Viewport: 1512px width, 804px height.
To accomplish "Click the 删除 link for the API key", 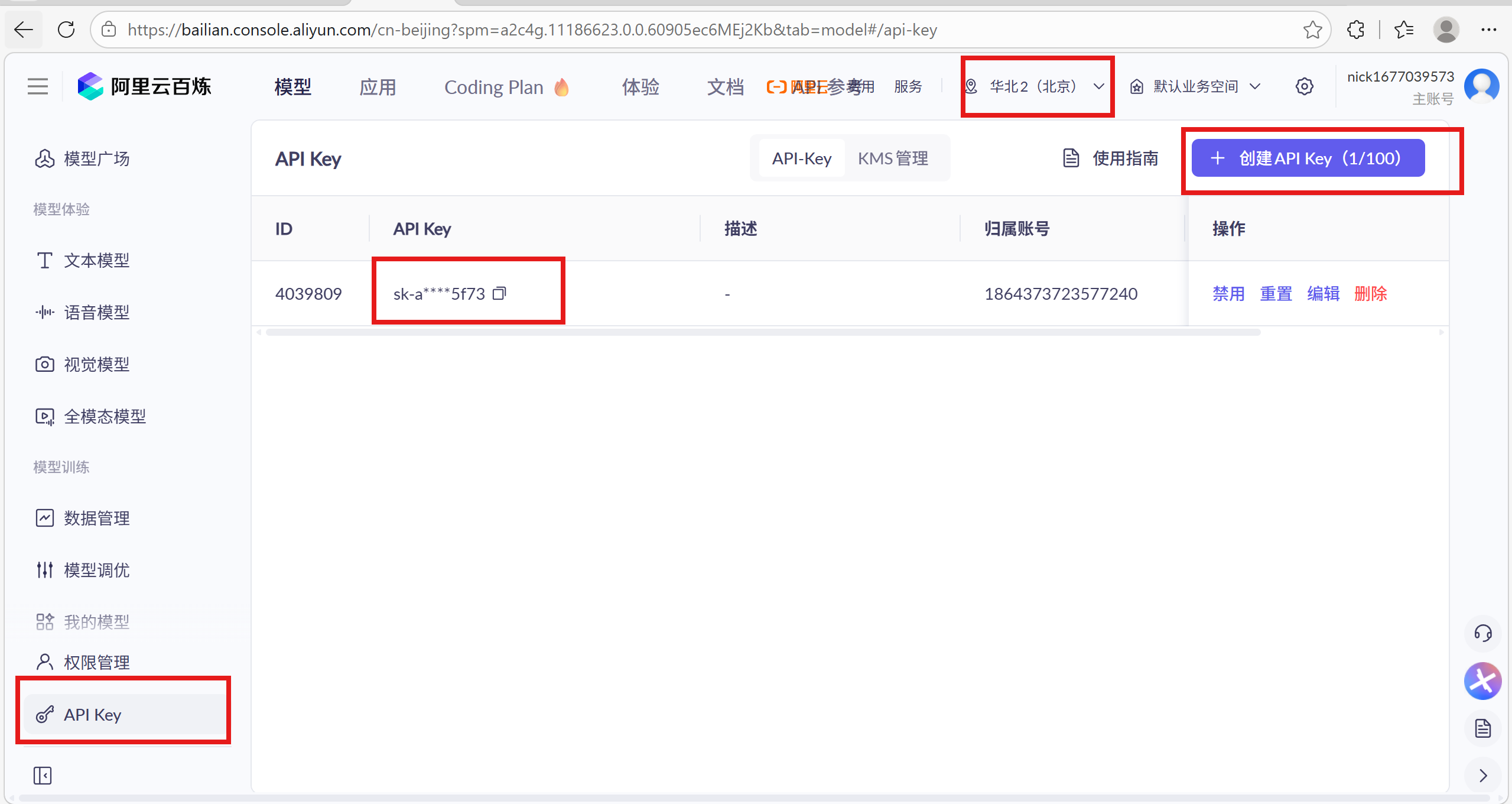I will pyautogui.click(x=1370, y=293).
